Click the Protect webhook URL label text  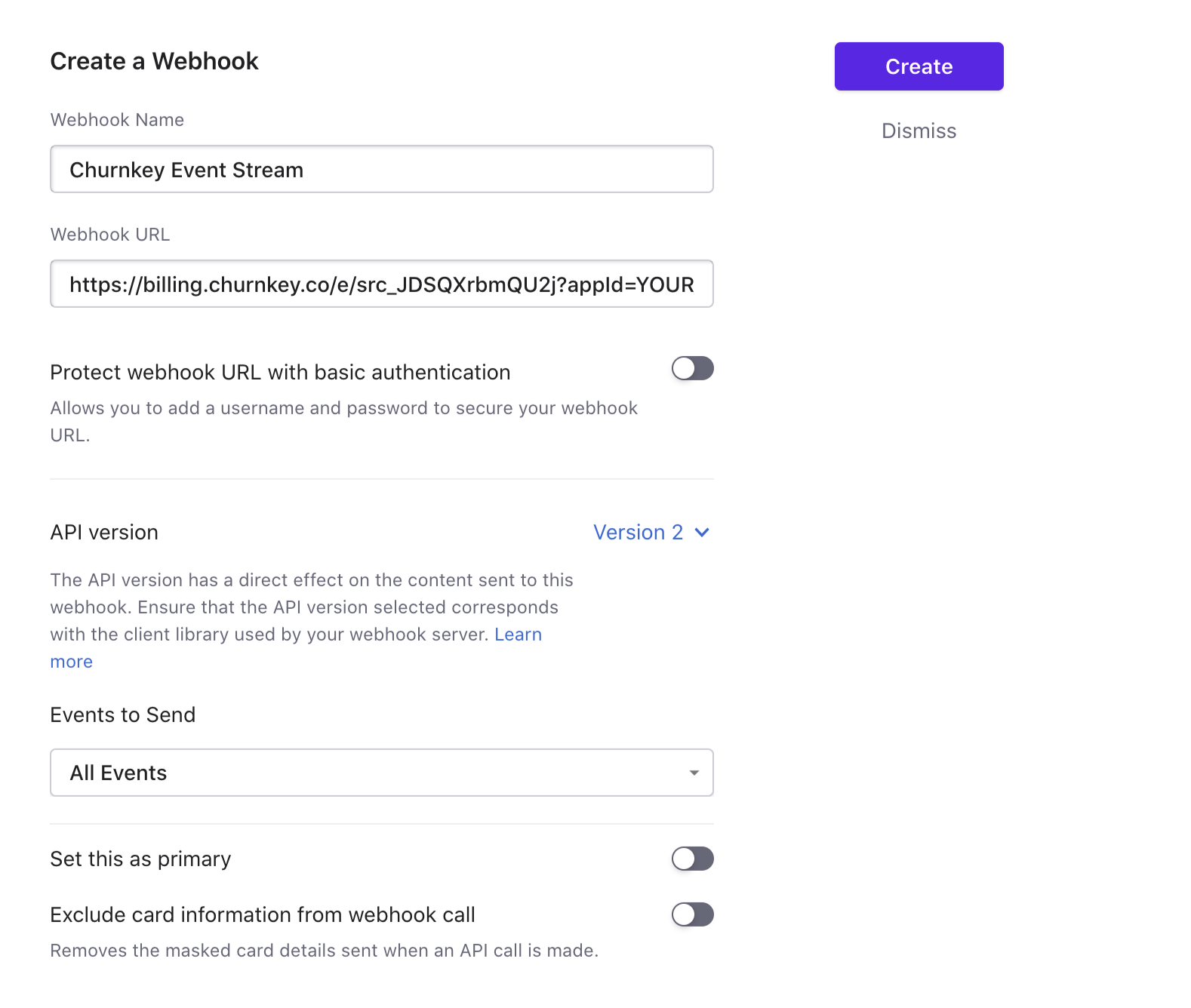[x=280, y=373]
